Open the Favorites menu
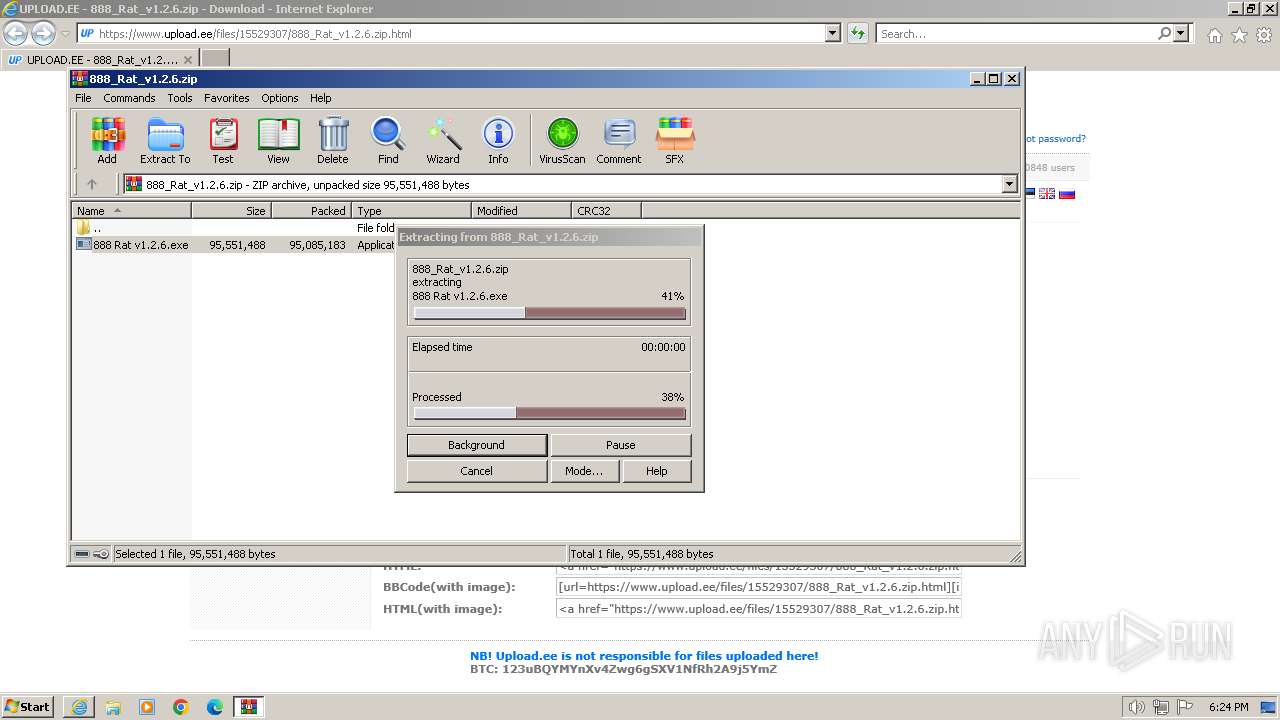1280x720 pixels. coord(227,98)
